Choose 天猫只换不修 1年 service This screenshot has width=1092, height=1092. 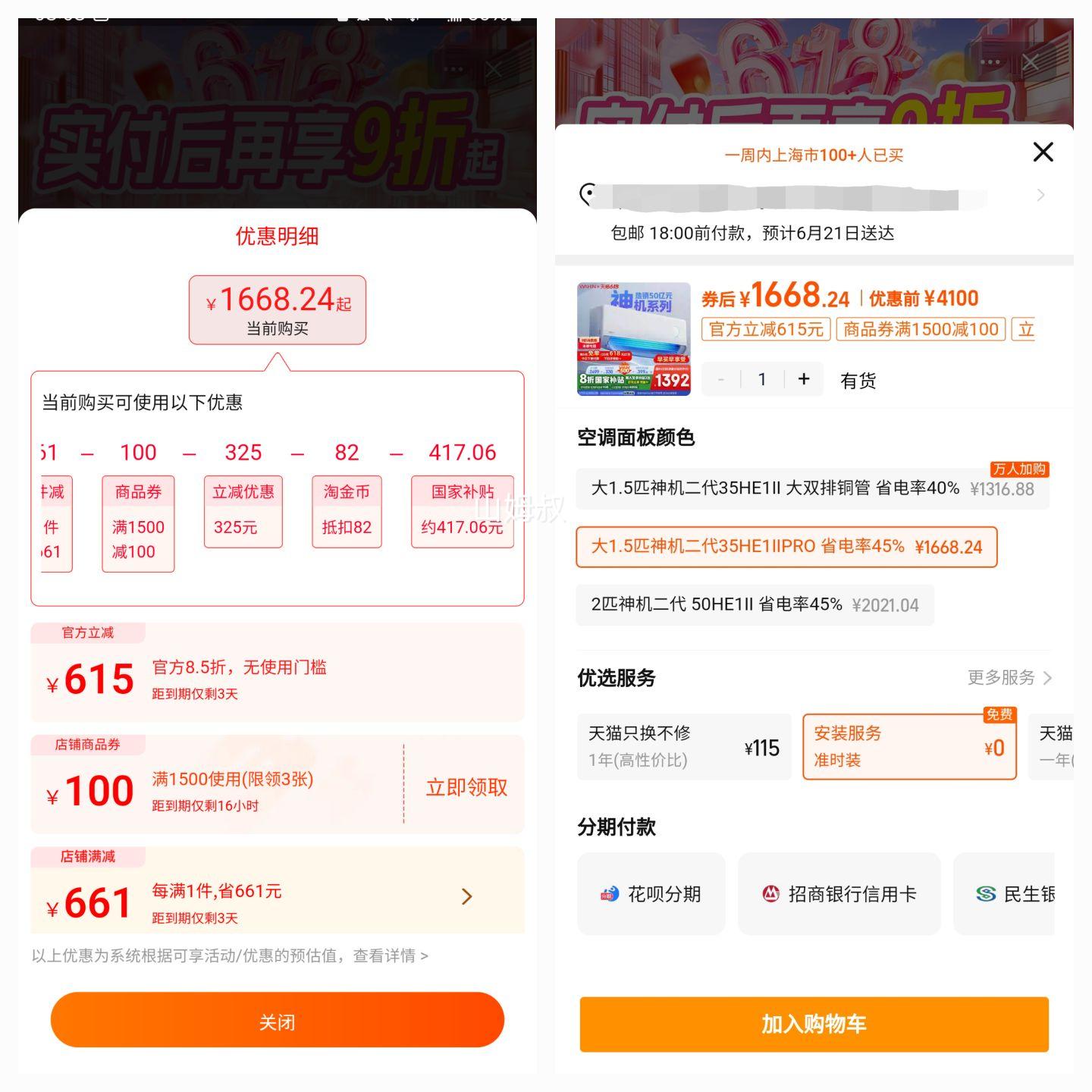tap(684, 747)
